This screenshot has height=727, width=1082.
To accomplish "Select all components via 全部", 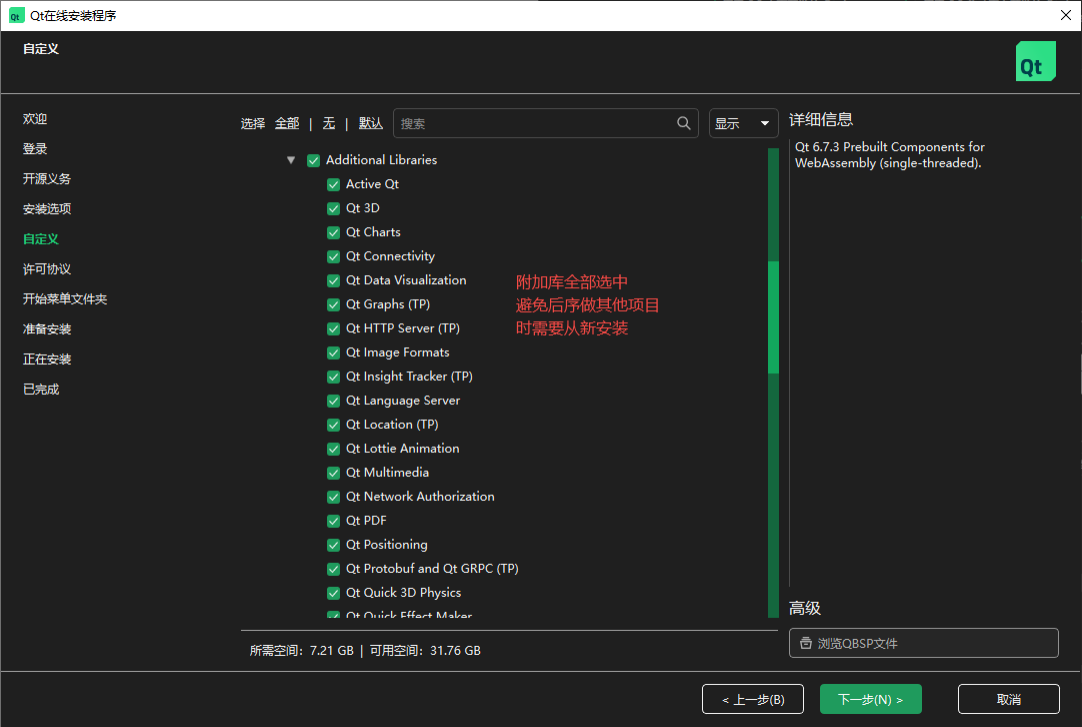I will point(287,123).
